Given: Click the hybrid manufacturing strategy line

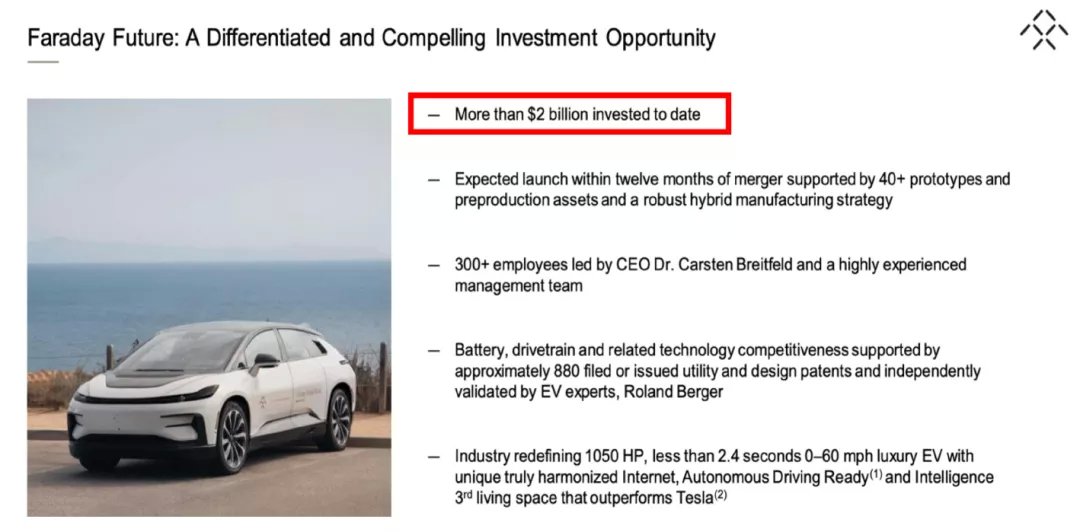Looking at the screenshot, I should pos(673,201).
